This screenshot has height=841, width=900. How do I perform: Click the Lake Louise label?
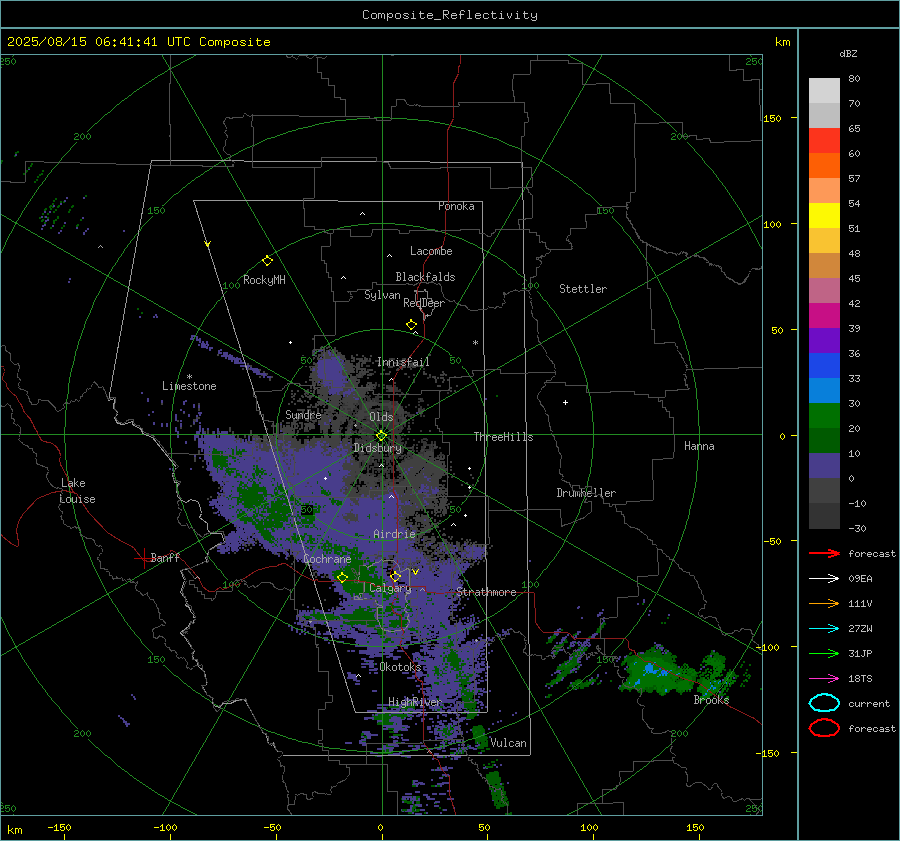pos(77,491)
